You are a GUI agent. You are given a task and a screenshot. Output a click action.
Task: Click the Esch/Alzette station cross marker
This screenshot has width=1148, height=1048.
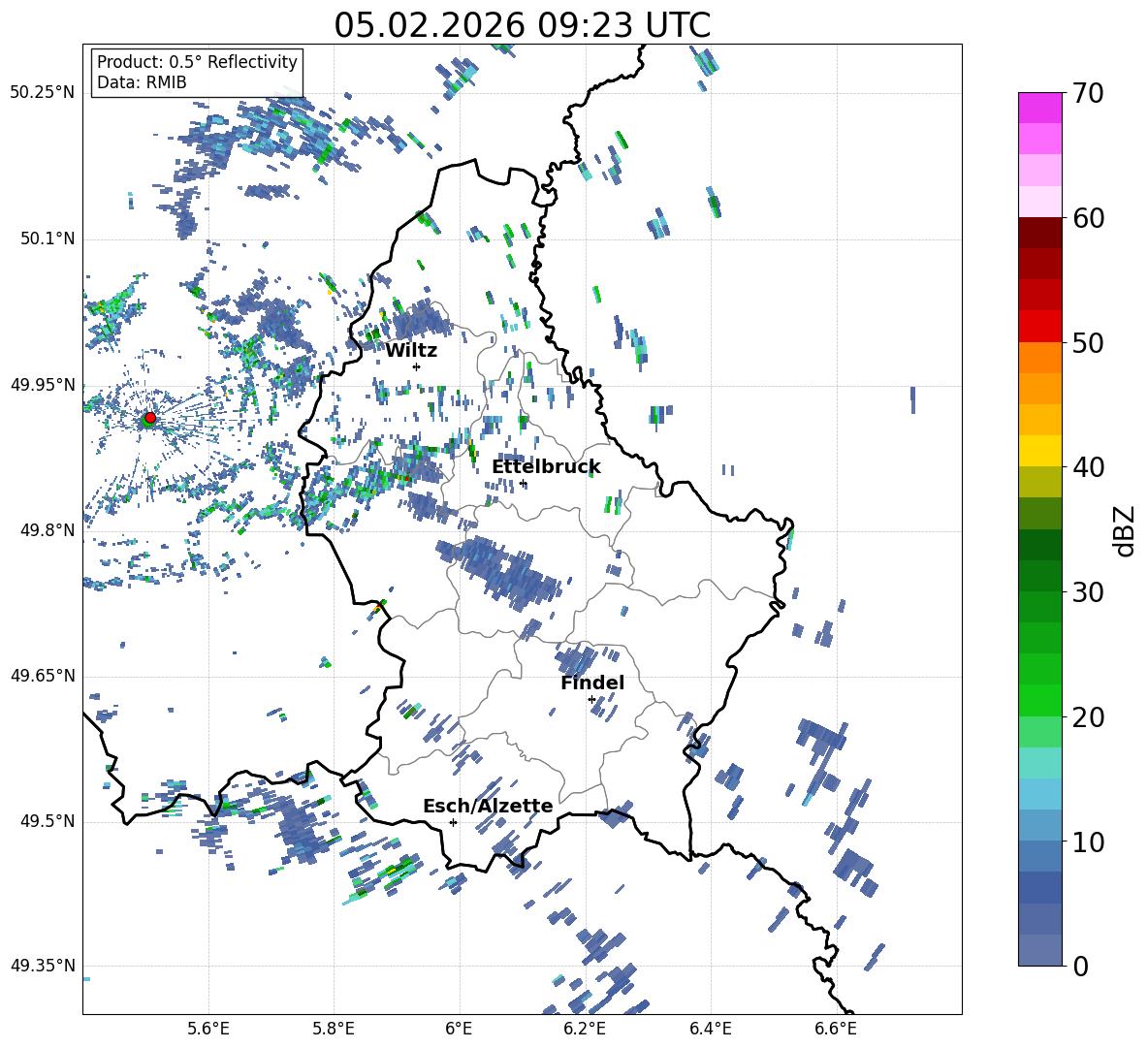[x=453, y=822]
